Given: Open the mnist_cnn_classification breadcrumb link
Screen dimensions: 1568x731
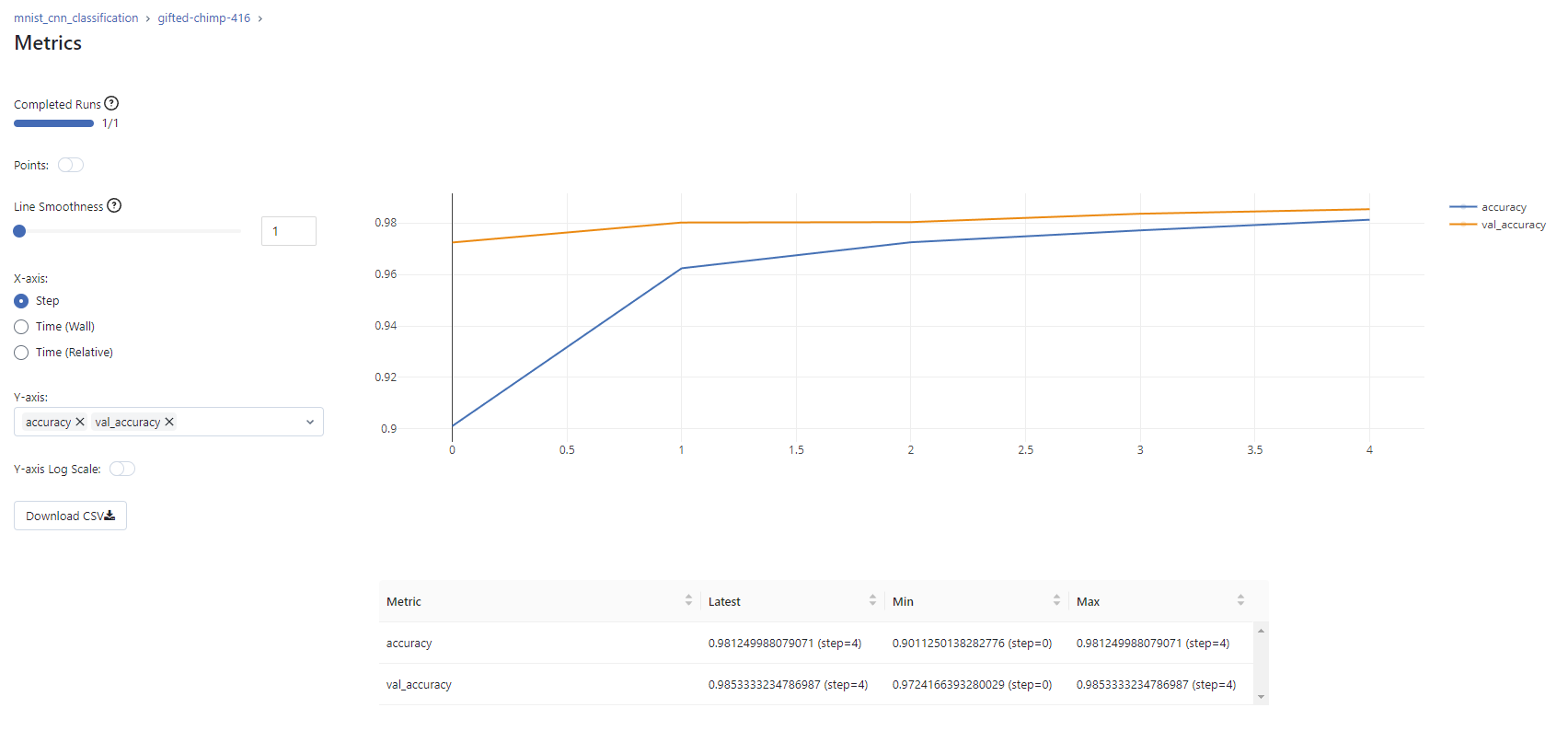Looking at the screenshot, I should pos(75,18).
